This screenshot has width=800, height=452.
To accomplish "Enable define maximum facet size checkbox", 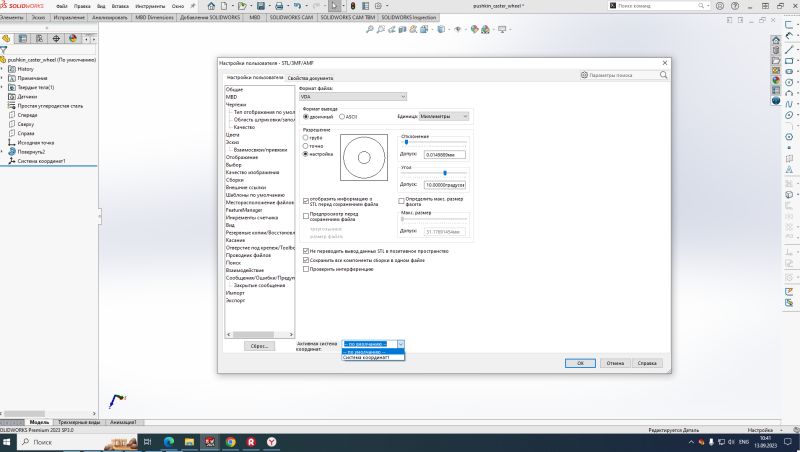I will [401, 202].
